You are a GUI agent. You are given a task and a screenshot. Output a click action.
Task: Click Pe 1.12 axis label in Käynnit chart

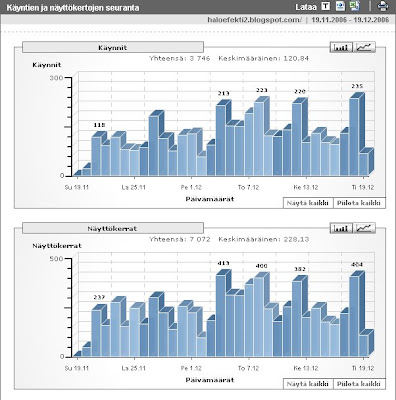click(191, 187)
